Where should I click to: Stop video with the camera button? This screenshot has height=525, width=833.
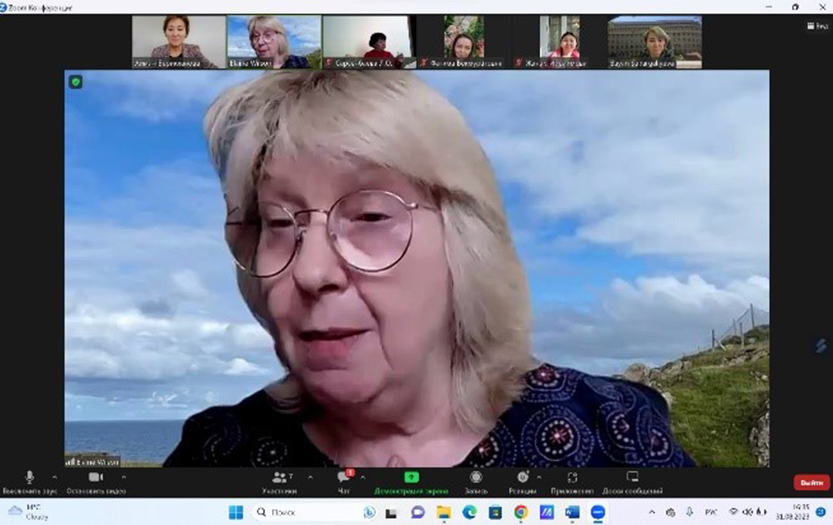tap(95, 478)
